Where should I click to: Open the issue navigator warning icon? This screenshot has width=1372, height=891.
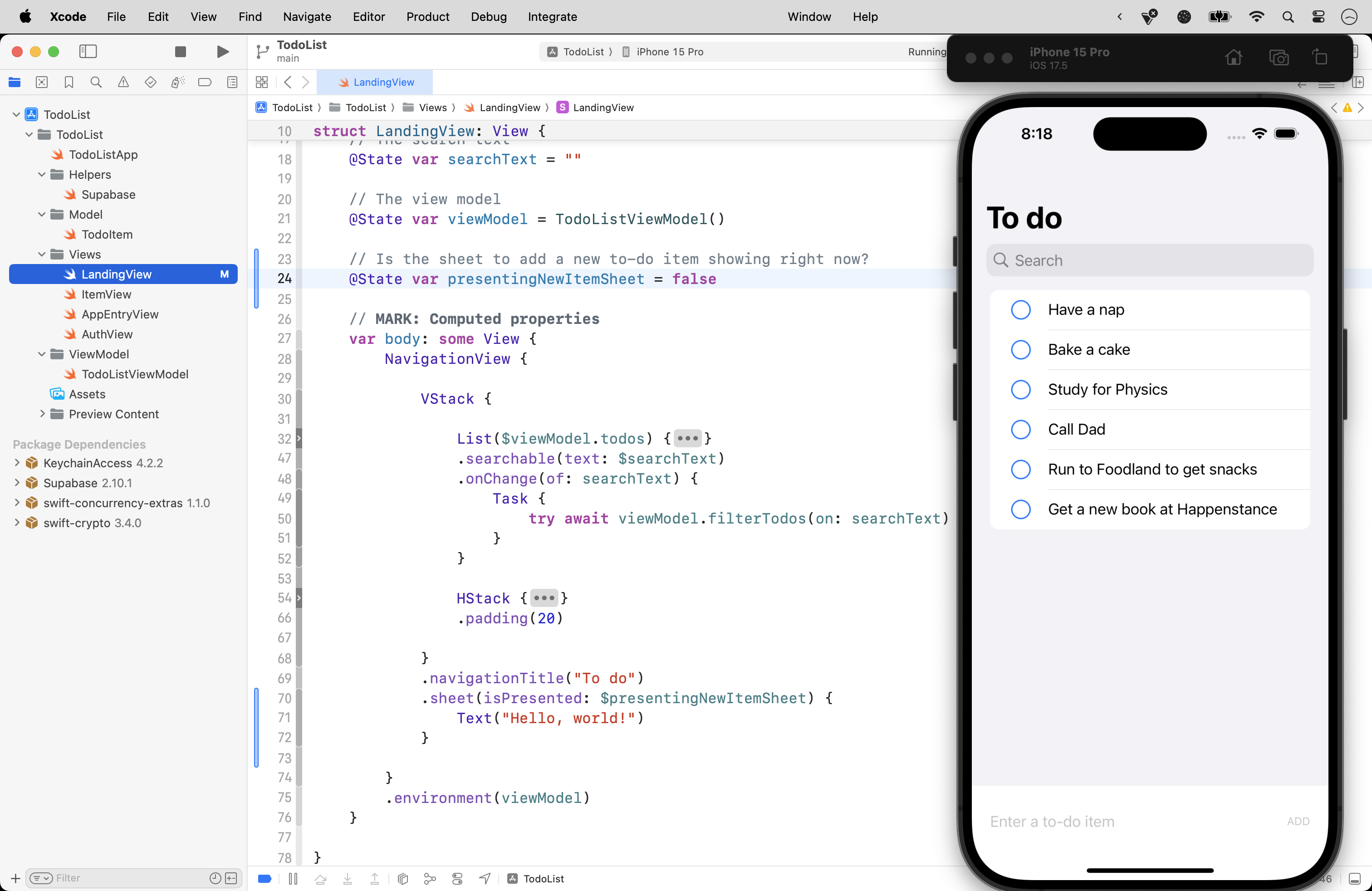coord(123,83)
